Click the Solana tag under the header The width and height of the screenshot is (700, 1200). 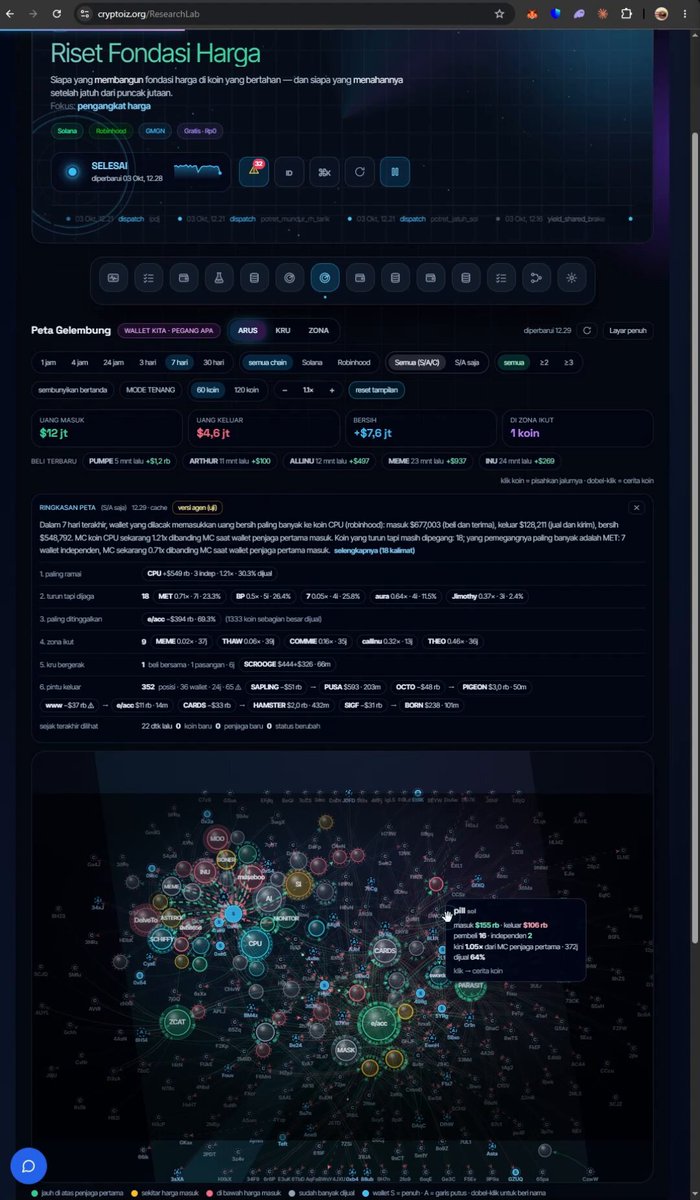tap(66, 130)
